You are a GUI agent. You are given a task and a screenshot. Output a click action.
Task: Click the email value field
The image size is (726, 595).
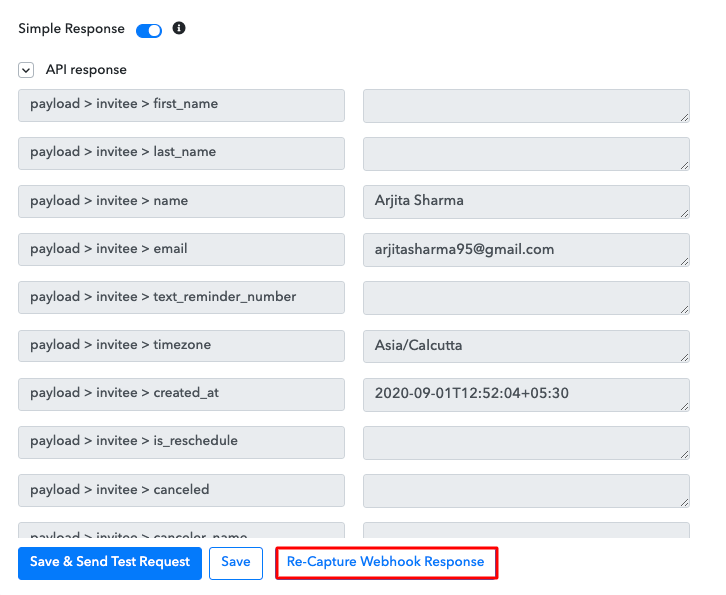click(x=525, y=249)
